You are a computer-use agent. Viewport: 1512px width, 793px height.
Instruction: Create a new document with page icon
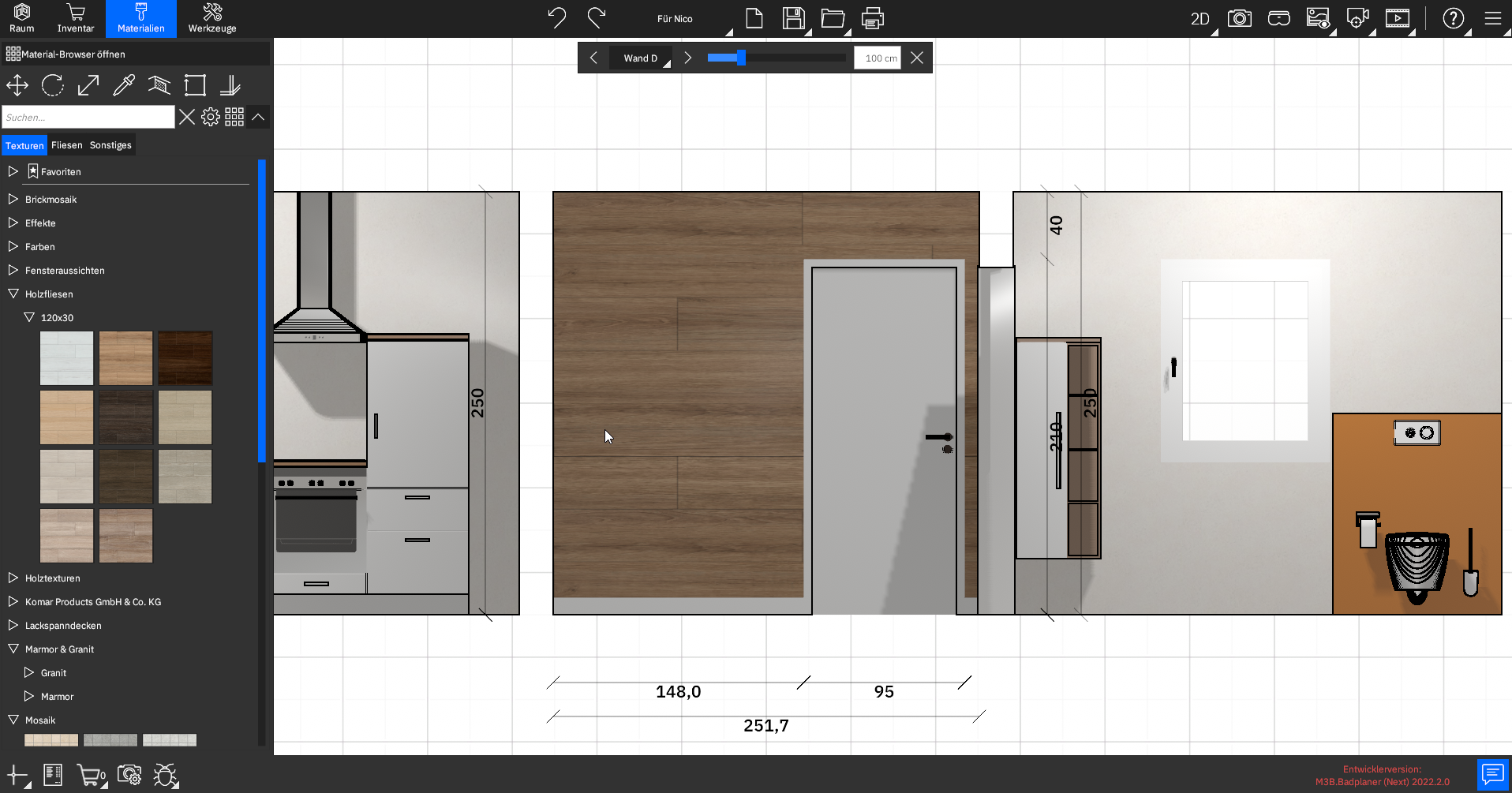[x=754, y=18]
